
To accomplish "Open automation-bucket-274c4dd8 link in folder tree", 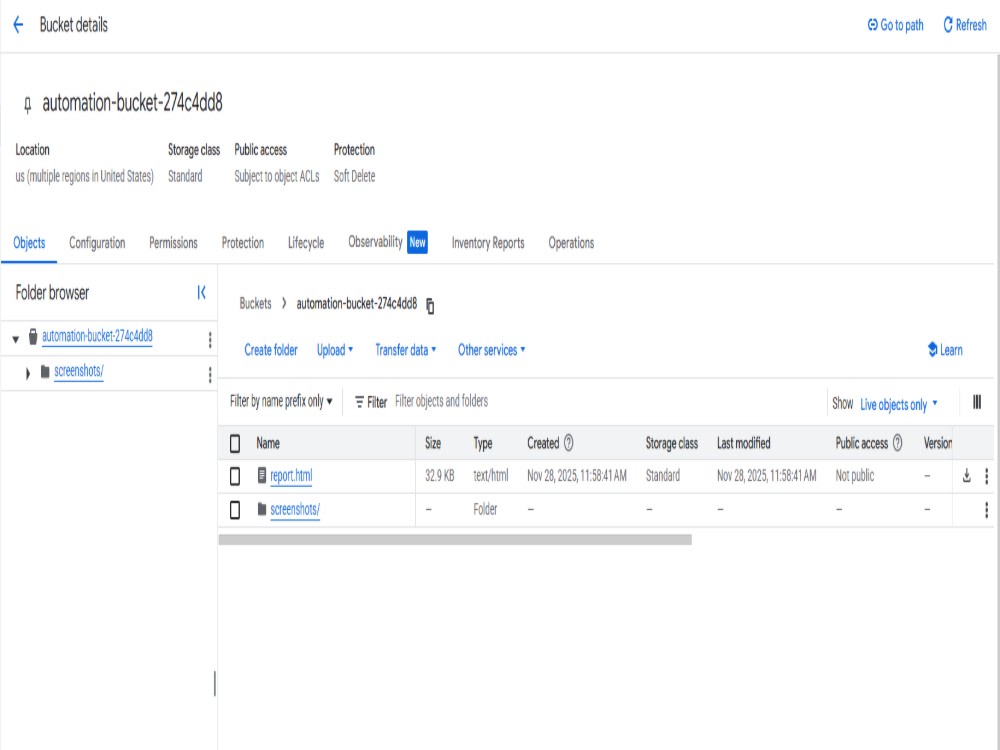I will pyautogui.click(x=97, y=336).
